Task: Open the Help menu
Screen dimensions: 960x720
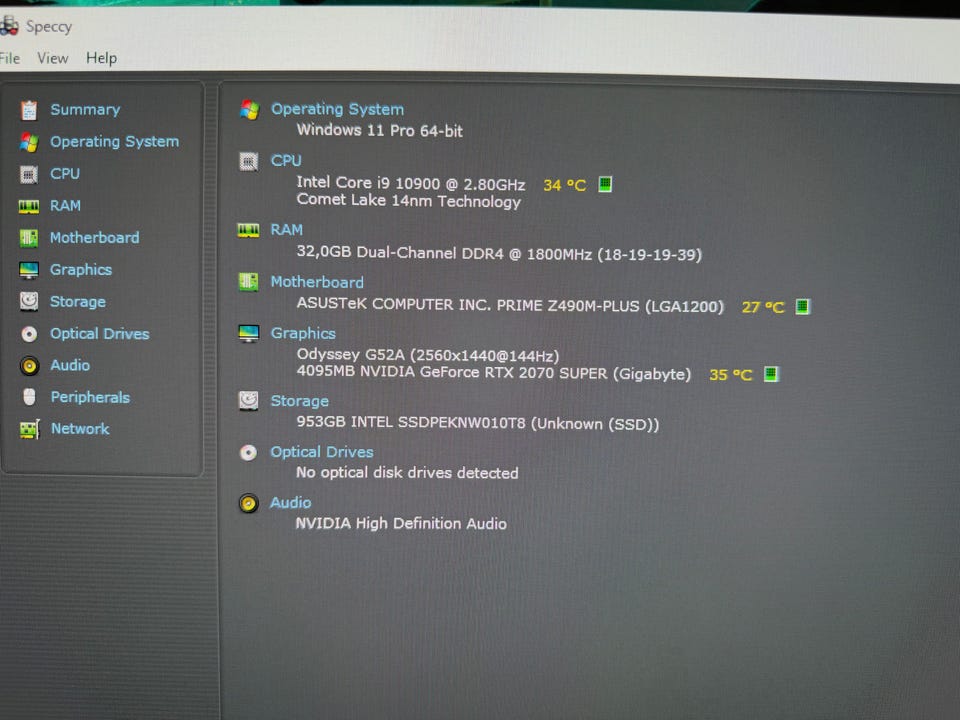Action: coord(102,58)
